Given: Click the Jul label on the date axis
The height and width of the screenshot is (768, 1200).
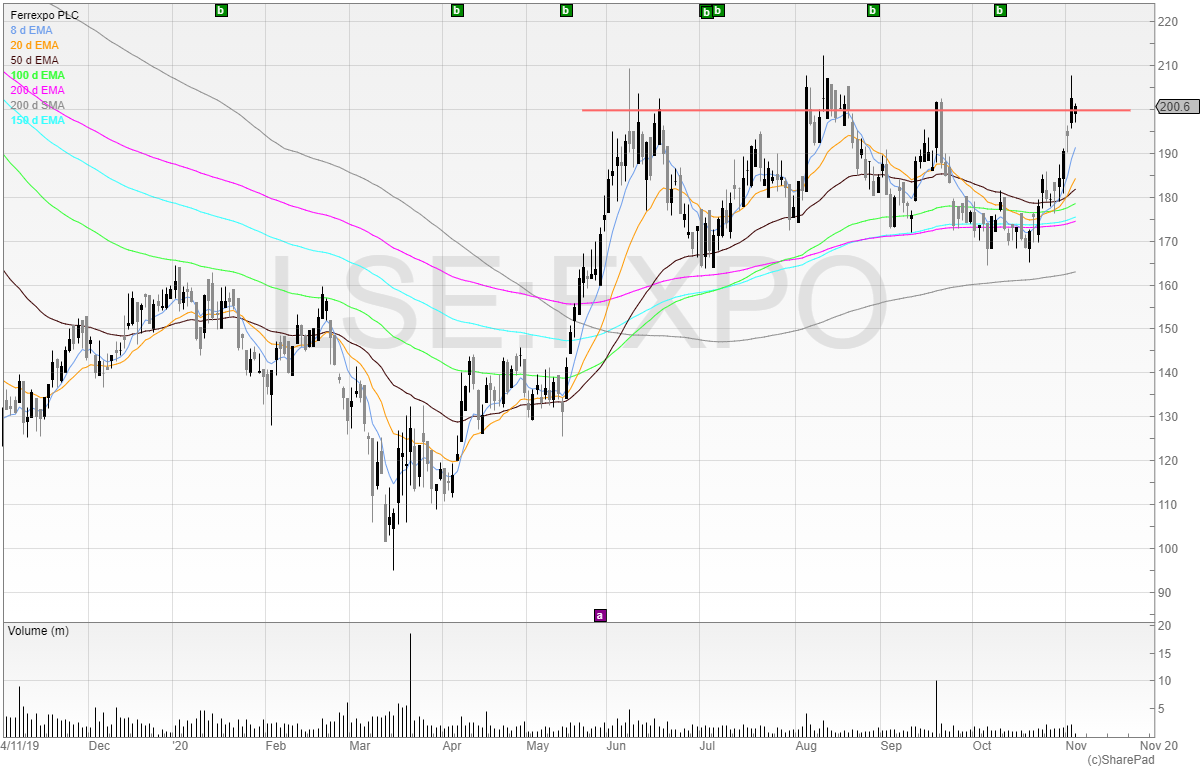Looking at the screenshot, I should coord(705,745).
